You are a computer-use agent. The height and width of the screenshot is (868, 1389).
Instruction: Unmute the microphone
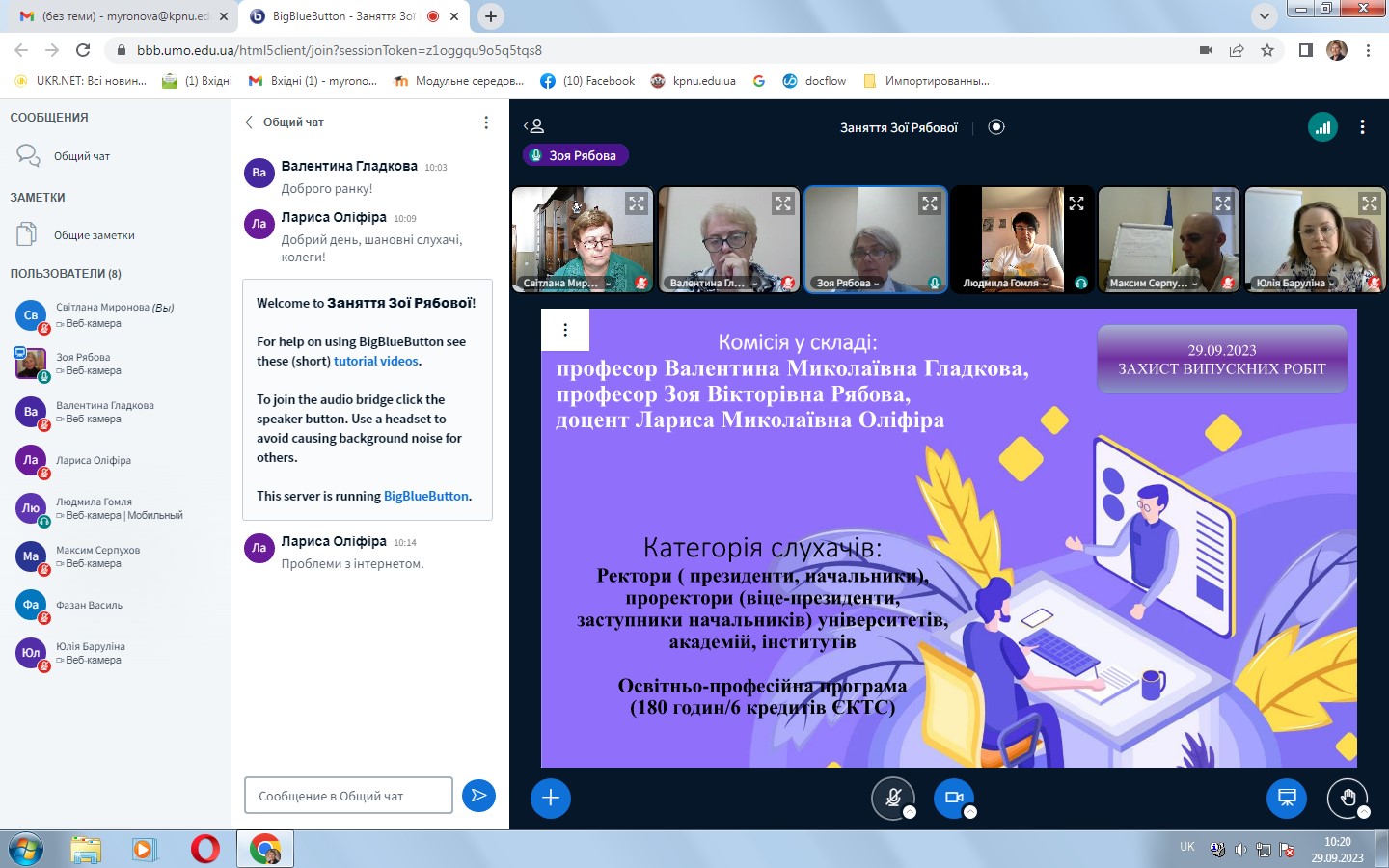[x=893, y=798]
